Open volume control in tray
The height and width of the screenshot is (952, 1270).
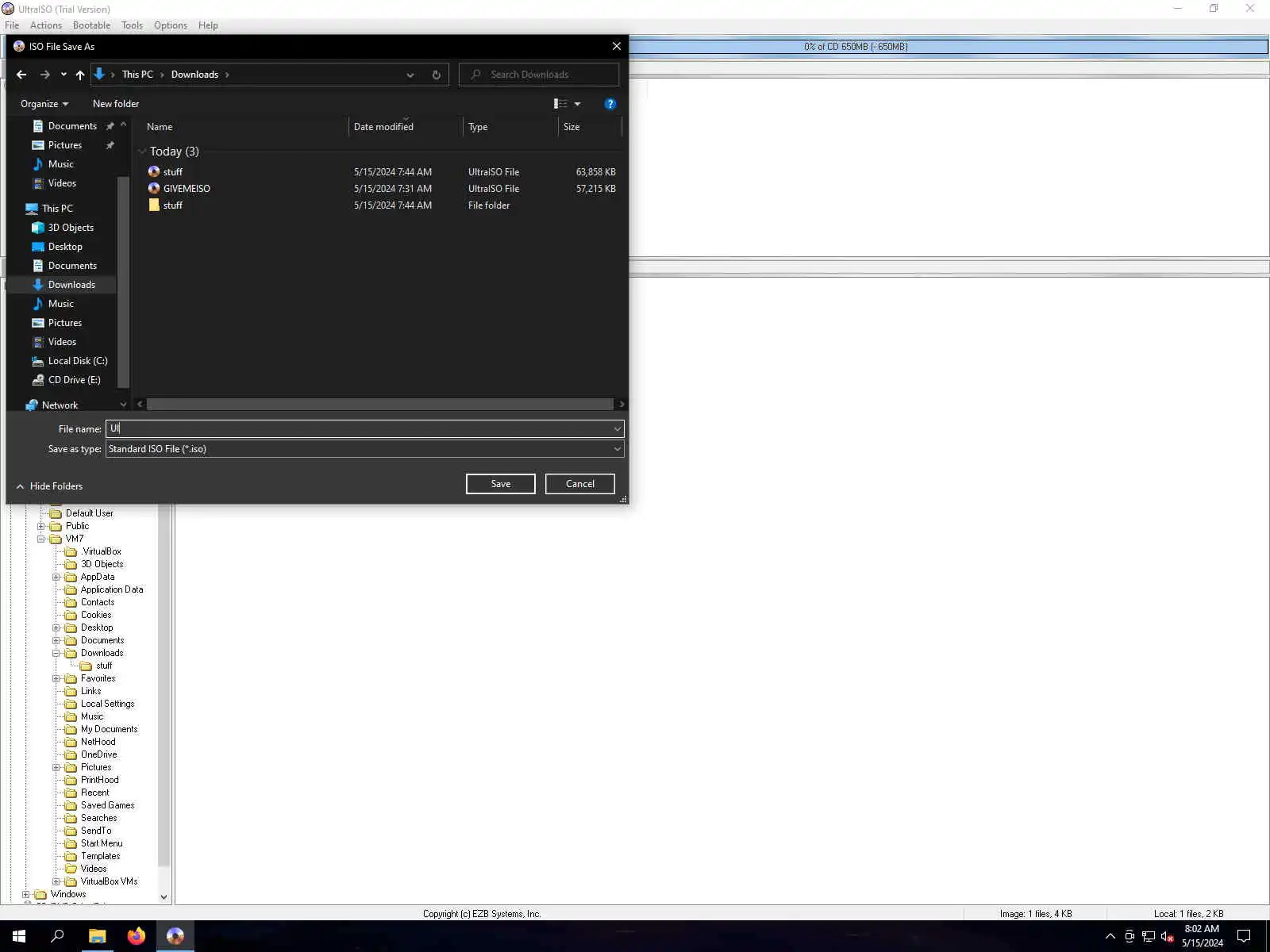coord(1167,936)
